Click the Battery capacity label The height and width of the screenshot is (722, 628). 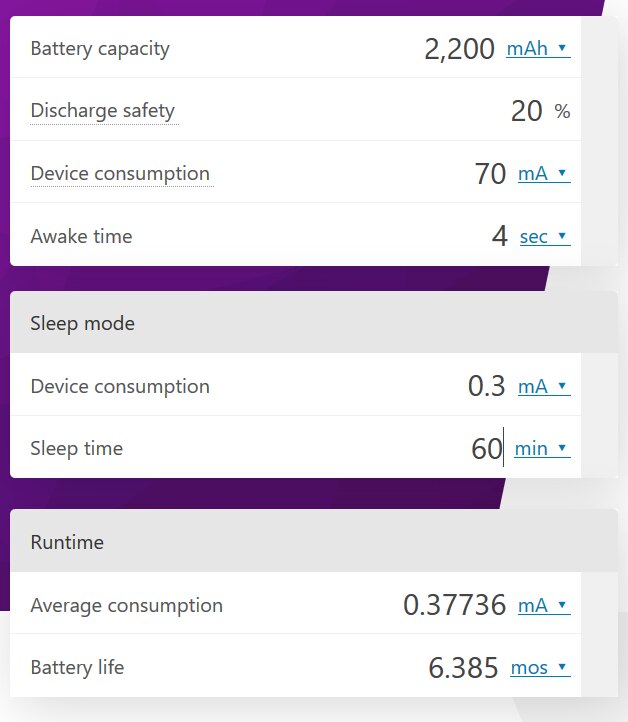point(100,49)
